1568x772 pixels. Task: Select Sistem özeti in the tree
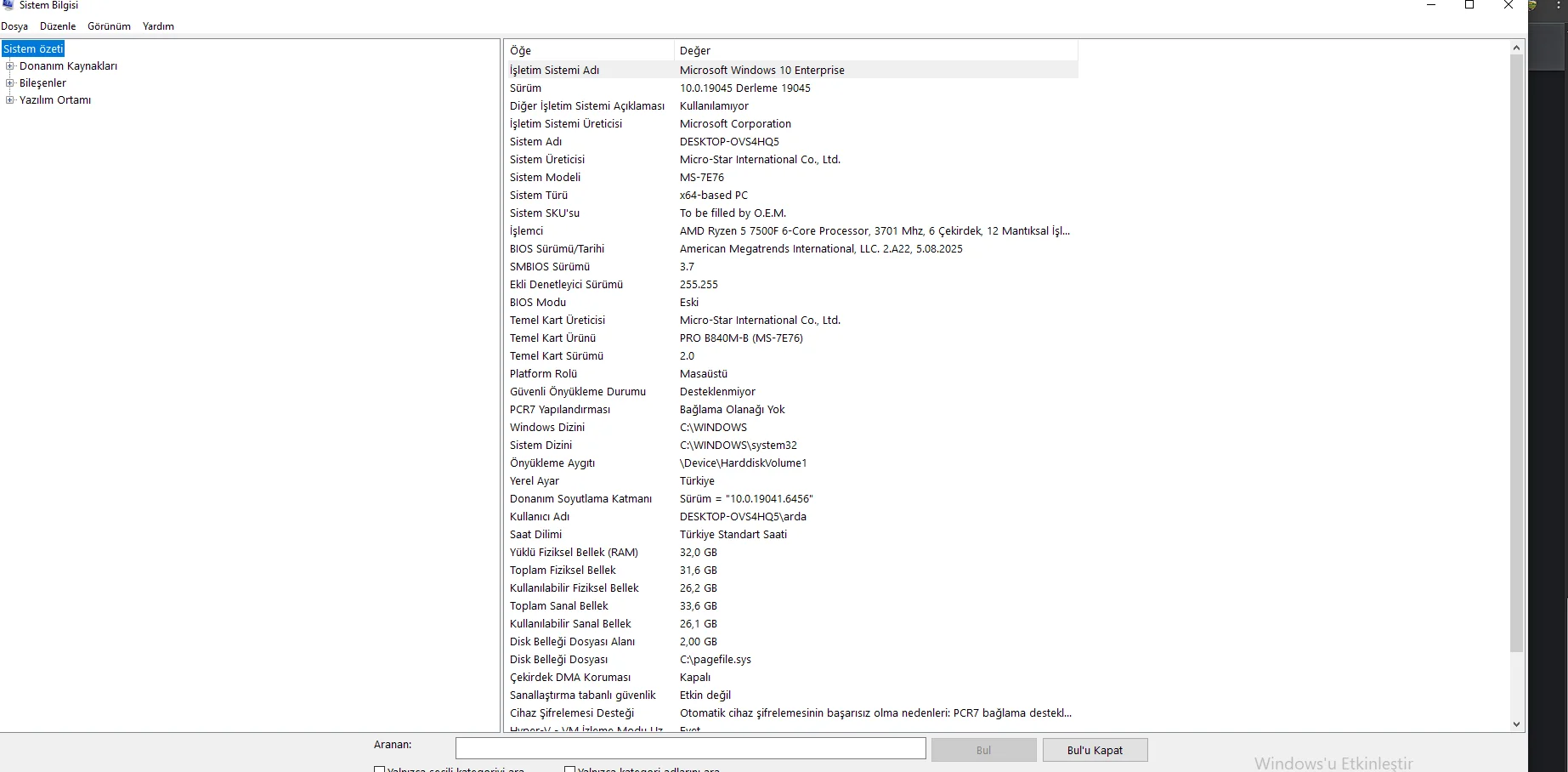click(x=33, y=48)
